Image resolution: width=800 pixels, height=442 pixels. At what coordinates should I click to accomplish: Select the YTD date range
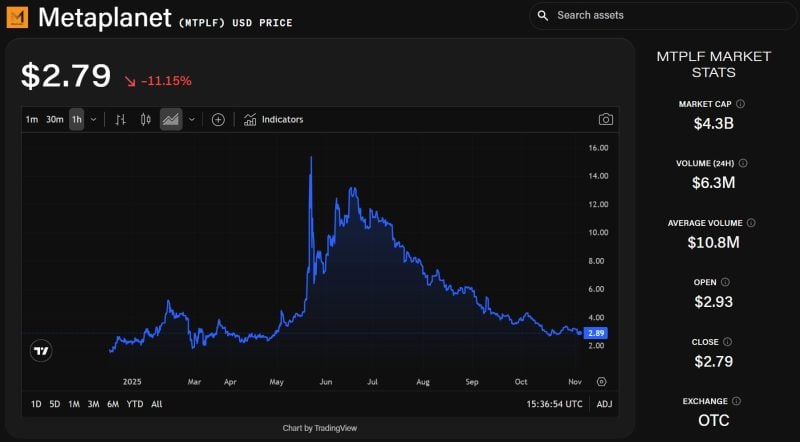[134, 404]
